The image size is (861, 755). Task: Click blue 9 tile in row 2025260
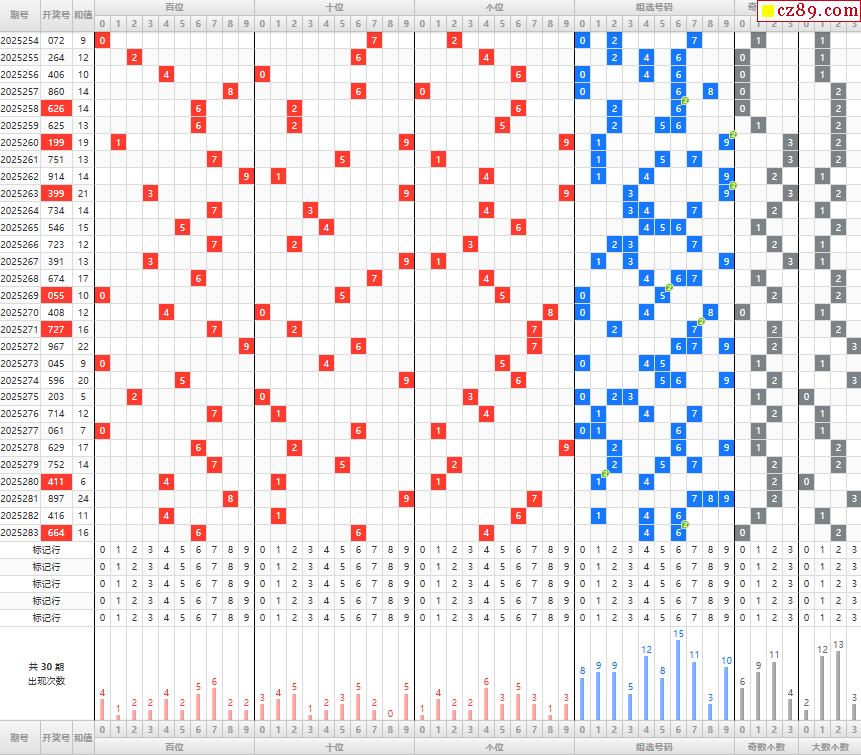click(x=726, y=142)
